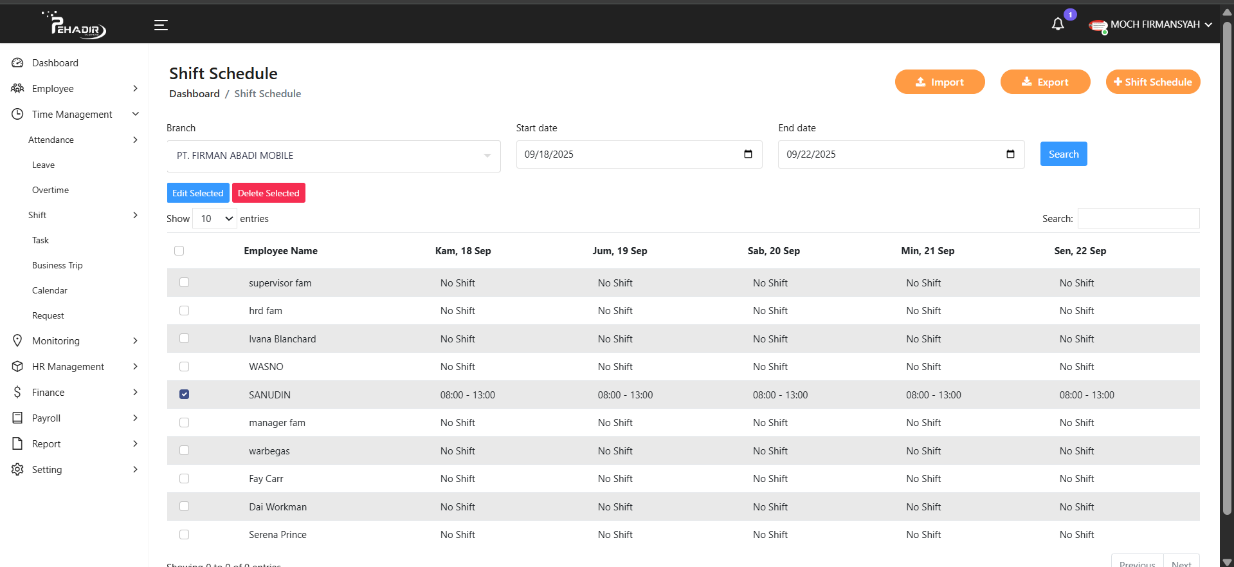Check the Fay Carr row checkbox
This screenshot has width=1234, height=567.
tap(184, 478)
